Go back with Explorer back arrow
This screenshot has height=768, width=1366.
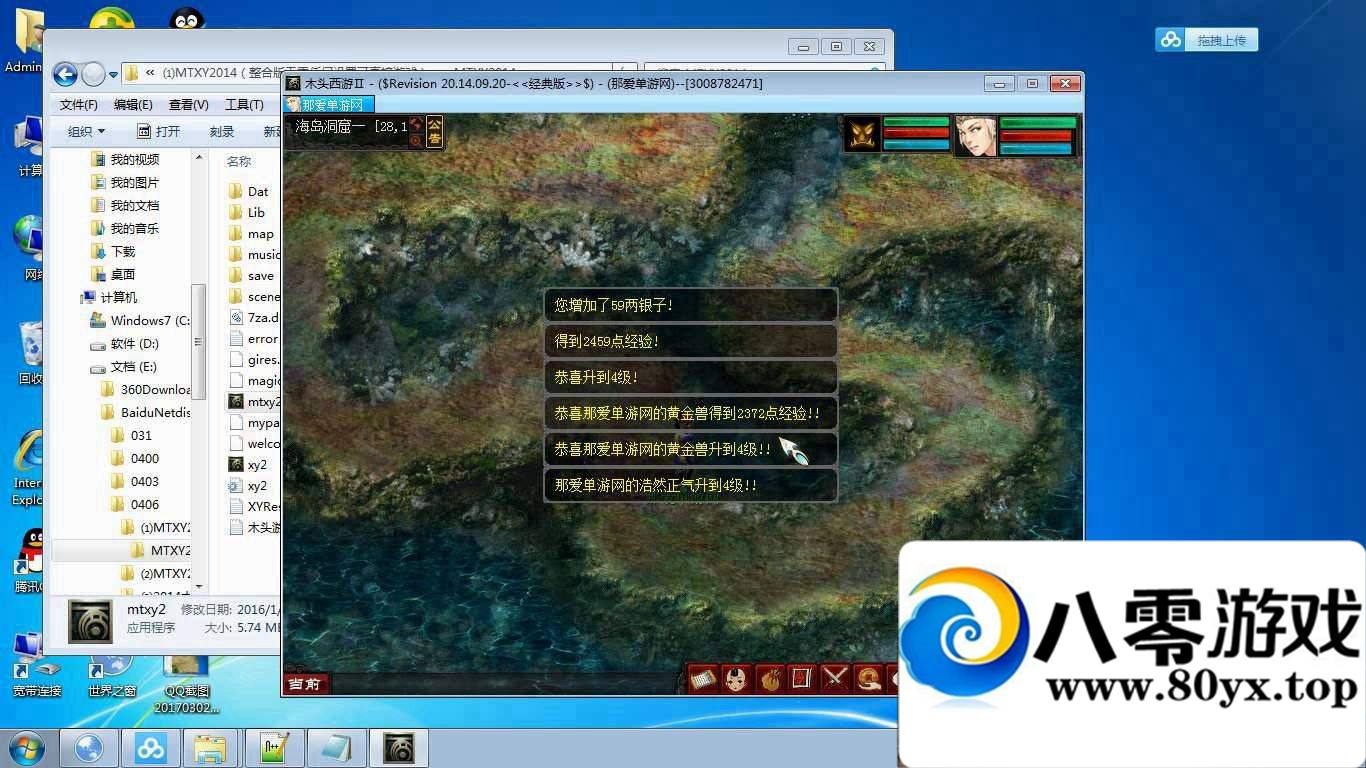point(65,73)
